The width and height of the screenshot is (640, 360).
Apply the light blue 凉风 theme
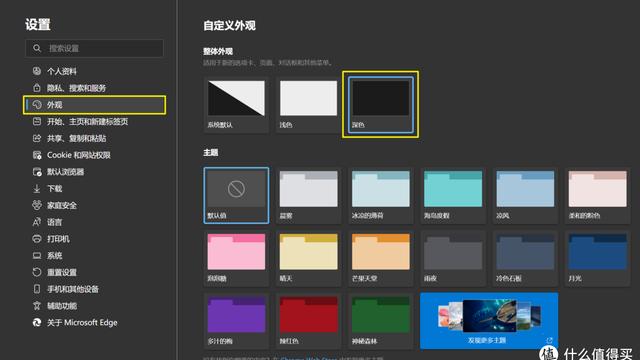pos(525,195)
